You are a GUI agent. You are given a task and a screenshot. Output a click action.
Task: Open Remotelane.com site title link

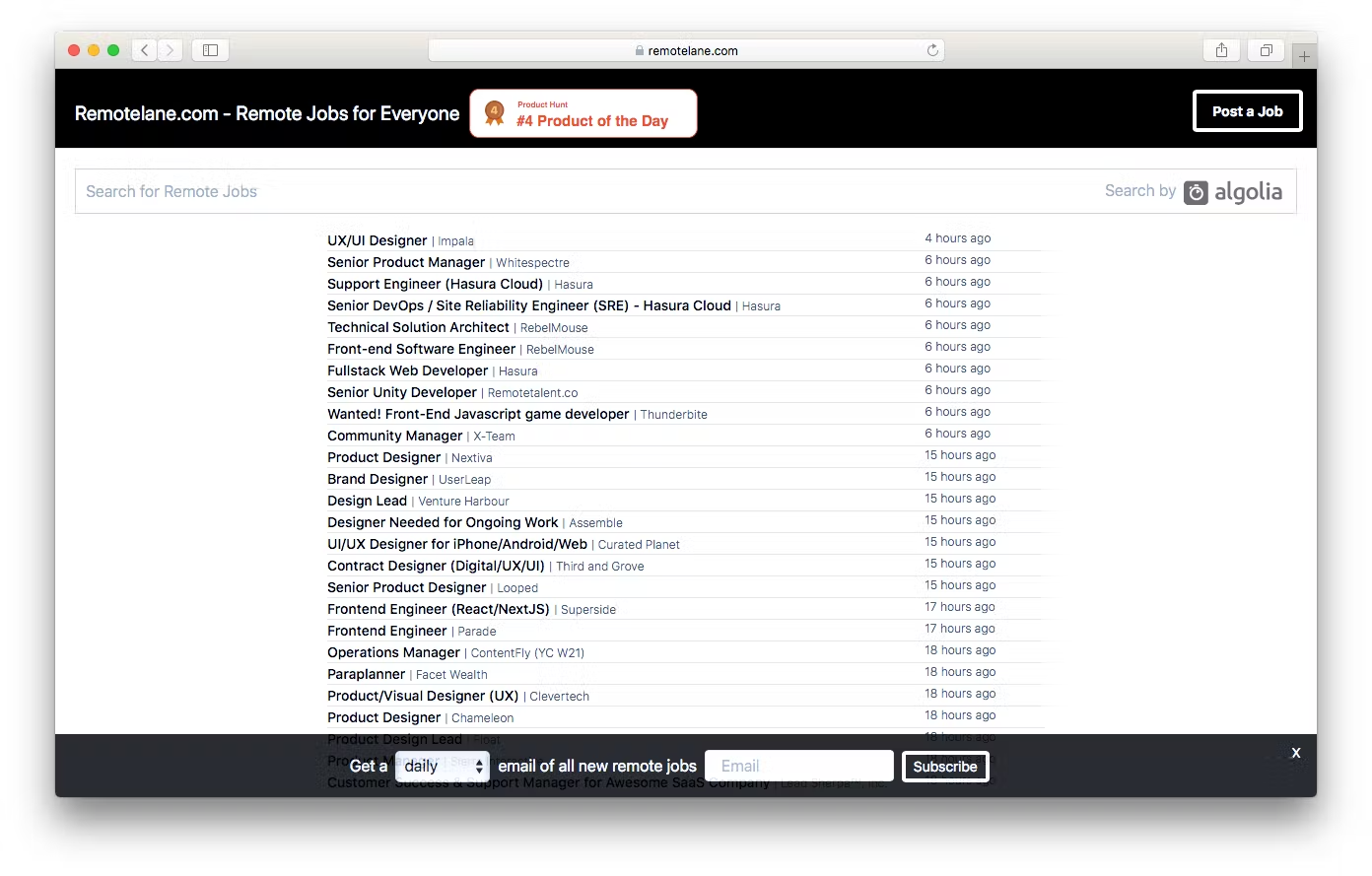(267, 113)
